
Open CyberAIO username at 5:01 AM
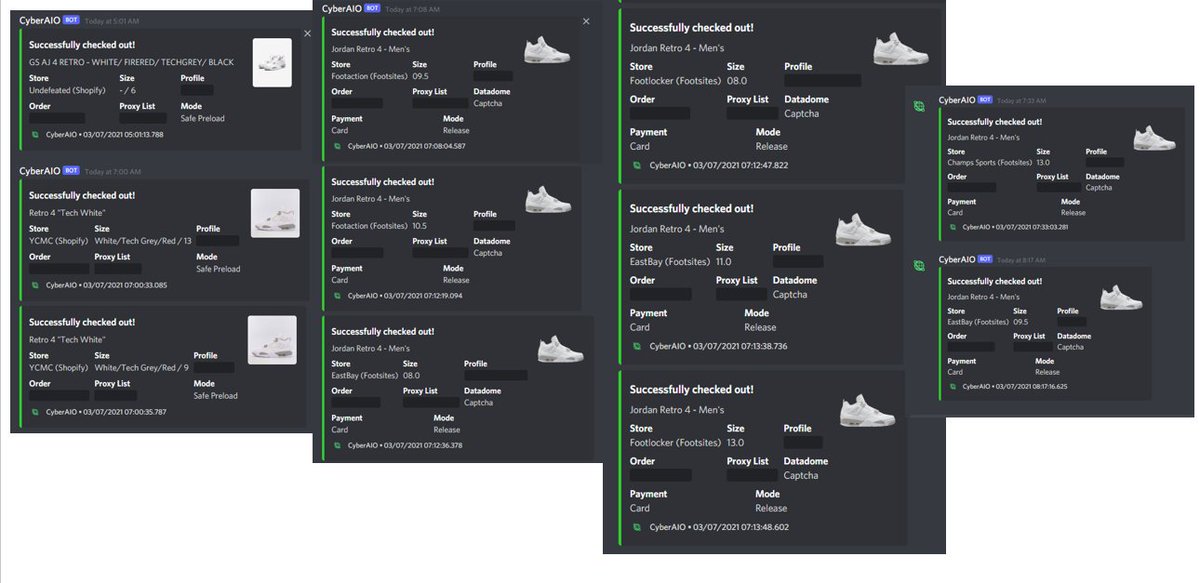41,19
